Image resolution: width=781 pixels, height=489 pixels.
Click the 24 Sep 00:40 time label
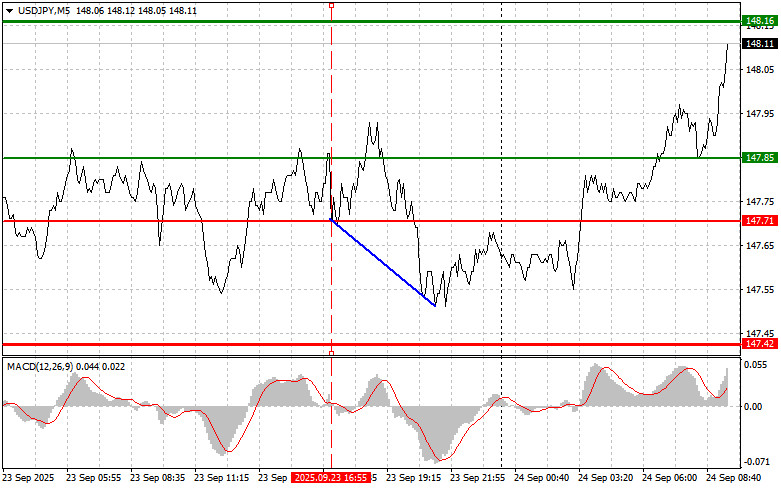coord(541,478)
